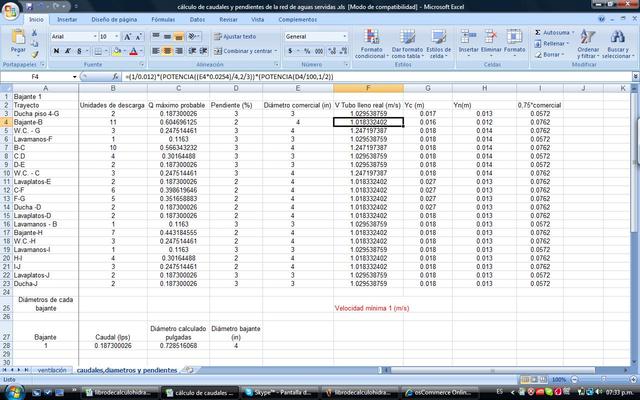Click the currency $ format icon

point(290,51)
